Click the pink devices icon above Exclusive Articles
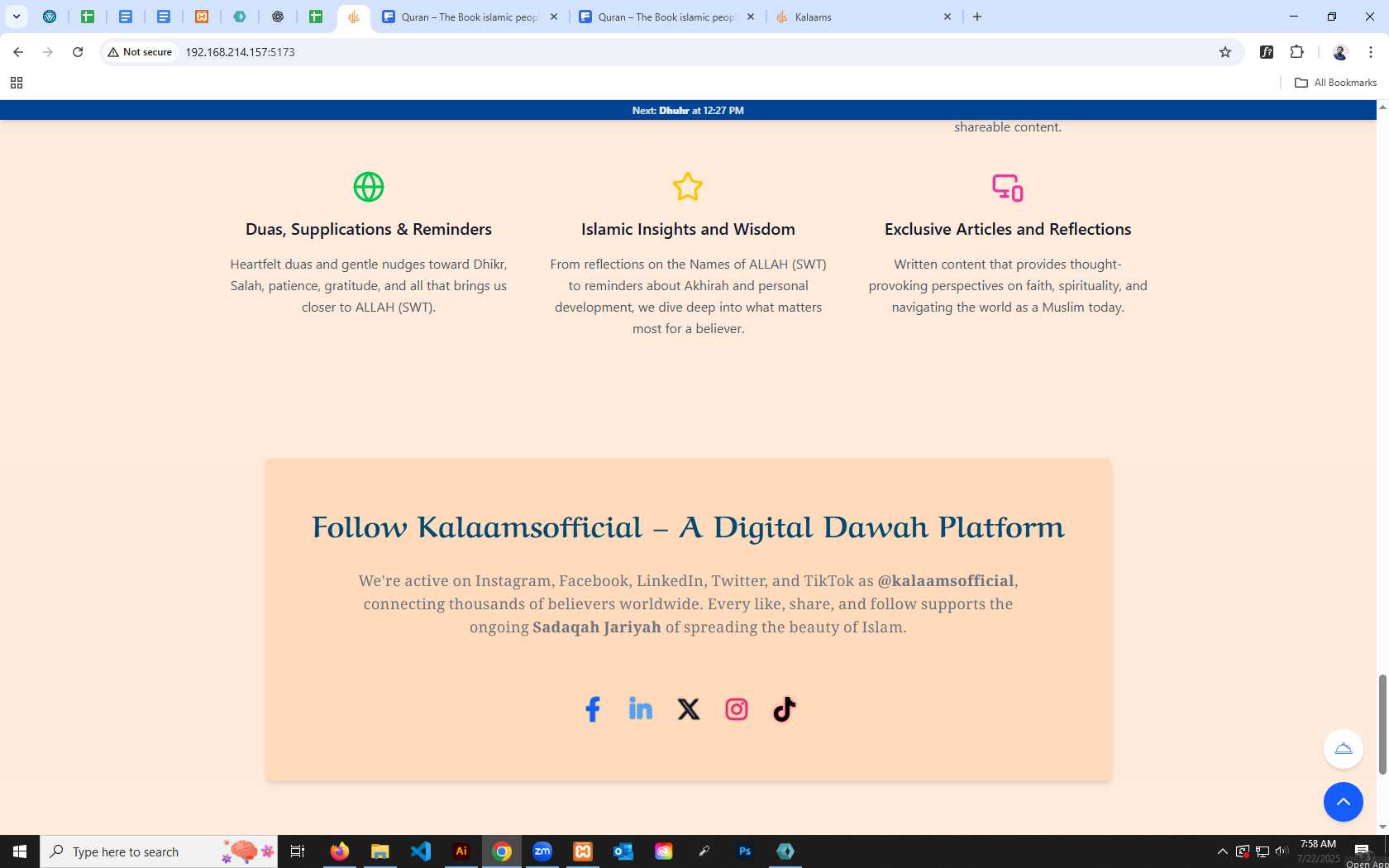The width and height of the screenshot is (1389, 868). tap(1007, 187)
